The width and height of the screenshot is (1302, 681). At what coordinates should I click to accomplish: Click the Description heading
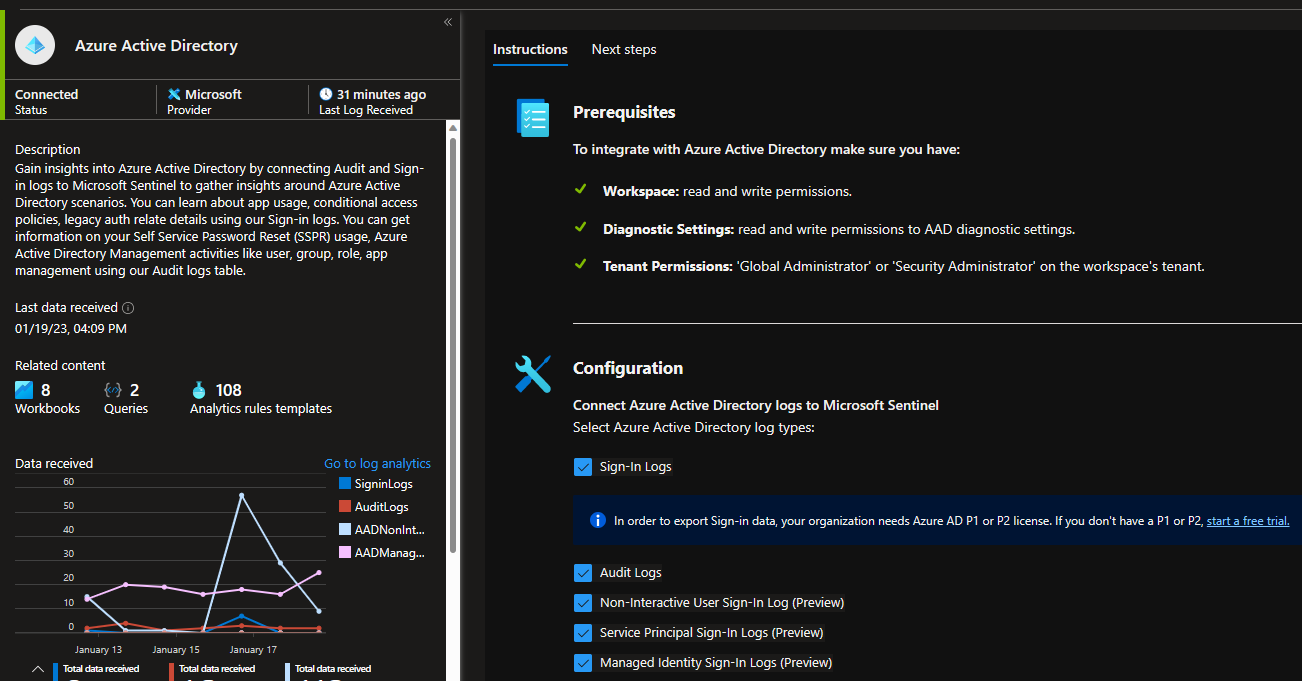[x=48, y=150]
